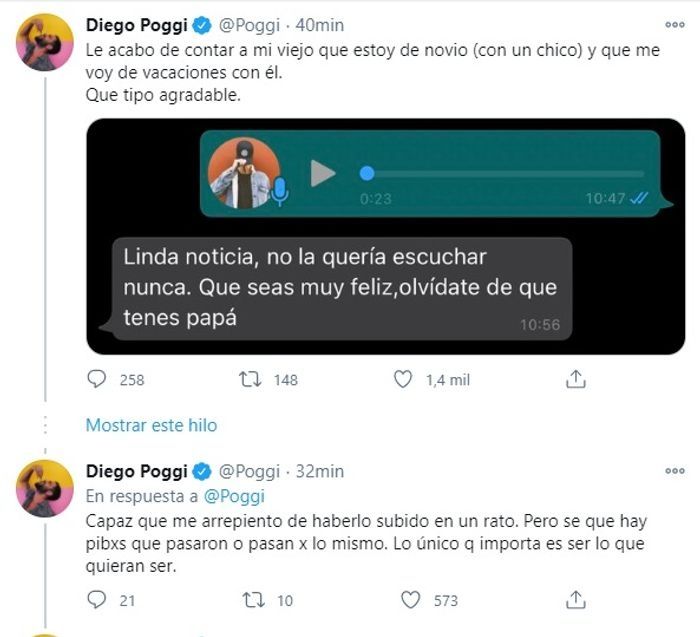The width and height of the screenshot is (700, 637).
Task: Share the first tweet via share icon
Action: pos(575,379)
